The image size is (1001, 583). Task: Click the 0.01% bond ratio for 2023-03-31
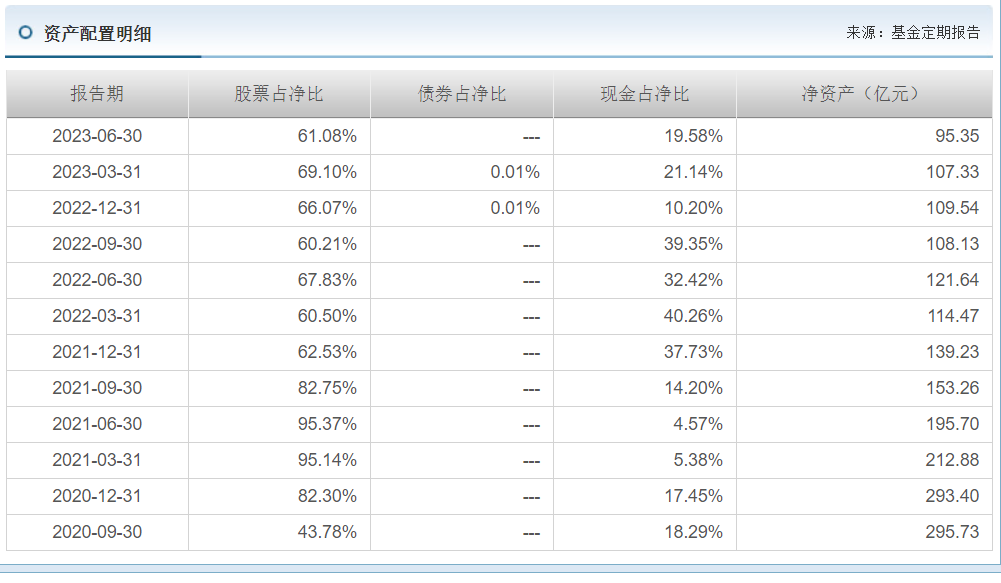[515, 172]
